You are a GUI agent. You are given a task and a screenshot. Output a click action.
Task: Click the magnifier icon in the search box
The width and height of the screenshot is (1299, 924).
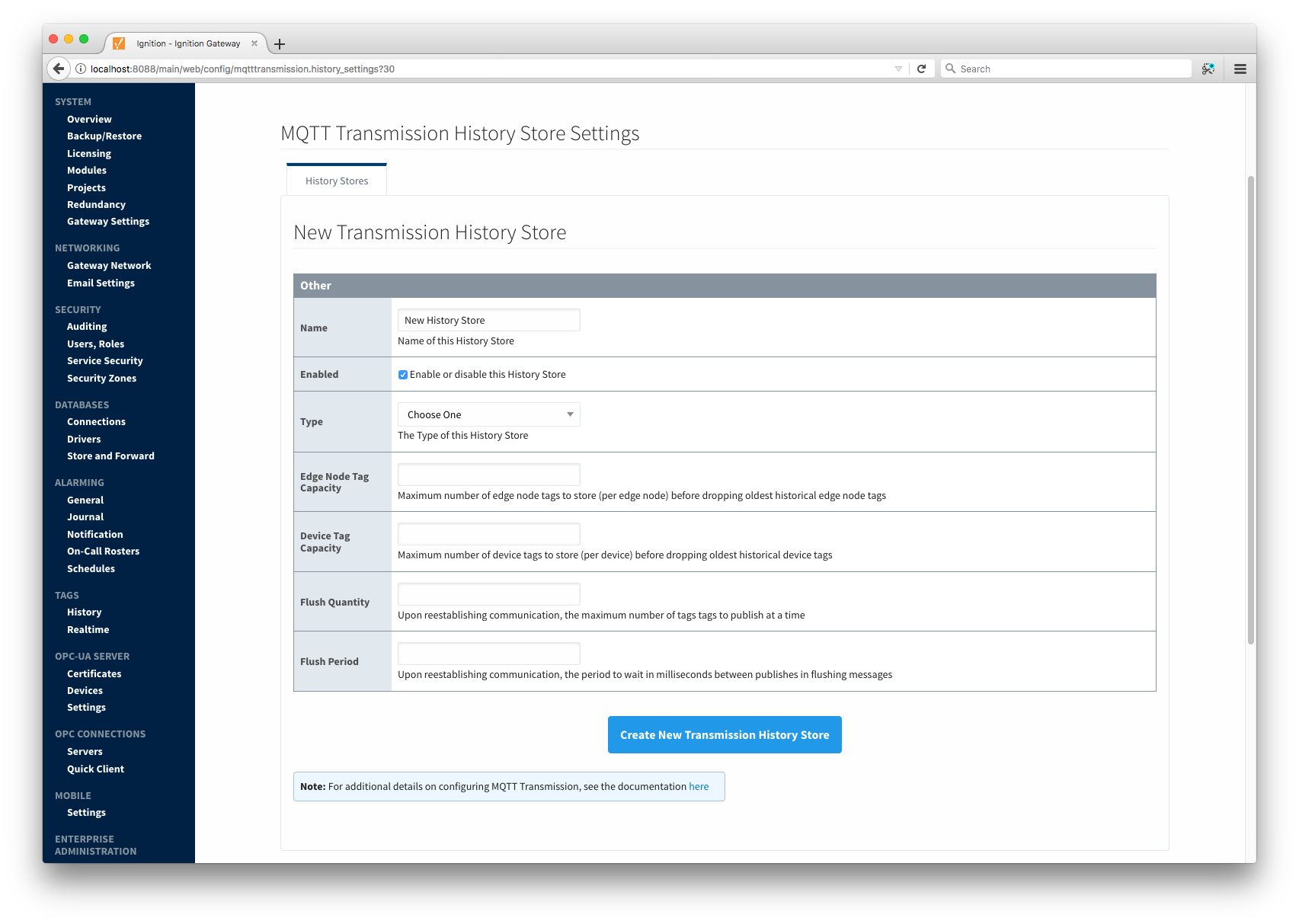tap(950, 69)
